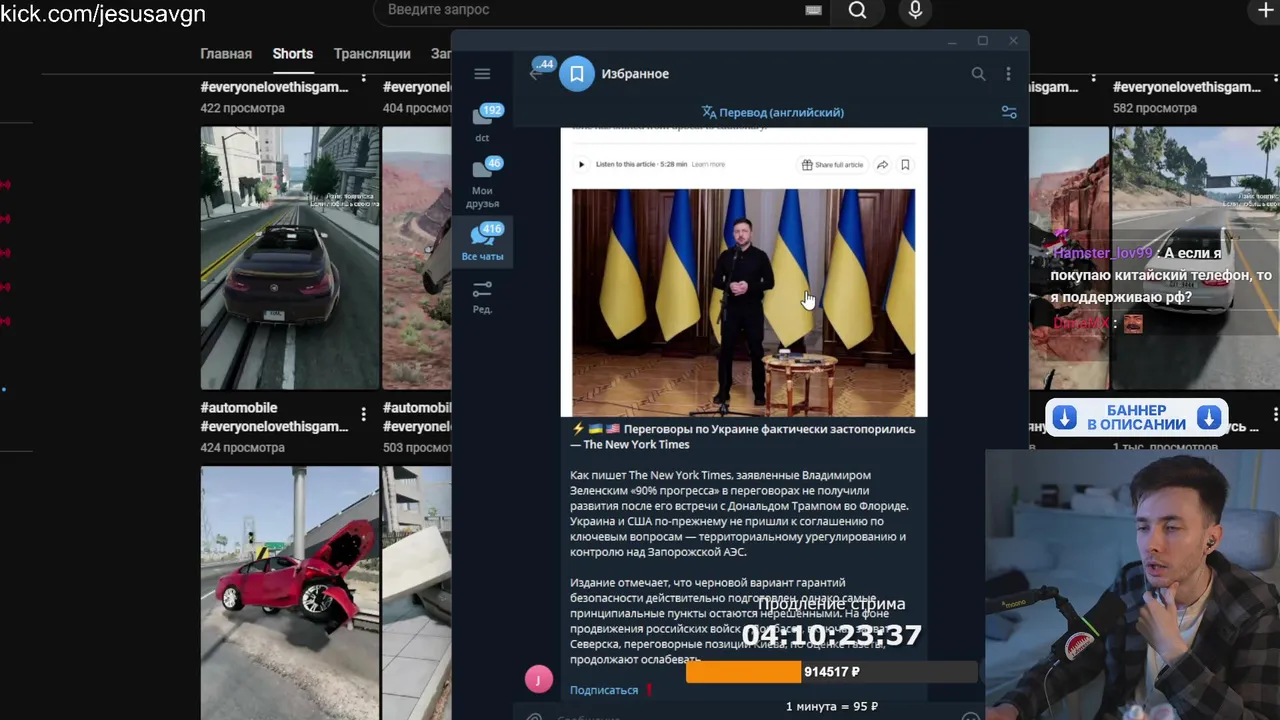Click the YouTube magnifier search button
1280x720 pixels.
[857, 10]
